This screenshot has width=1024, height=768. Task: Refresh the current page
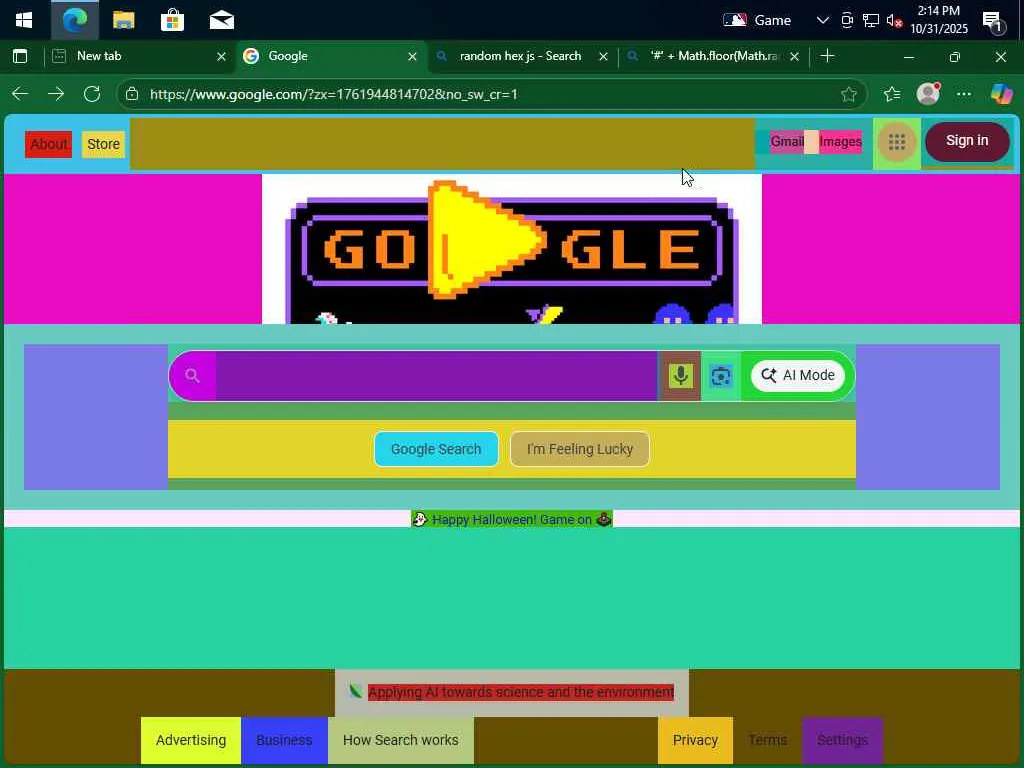[x=92, y=94]
